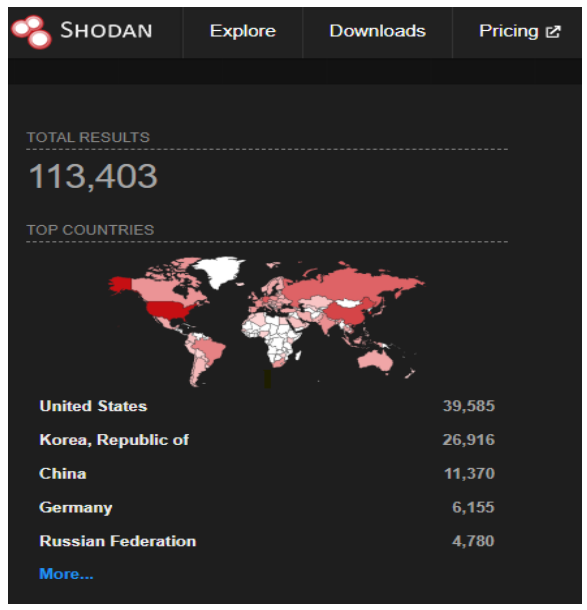
Task: Open the Downloads menu item
Action: (377, 31)
